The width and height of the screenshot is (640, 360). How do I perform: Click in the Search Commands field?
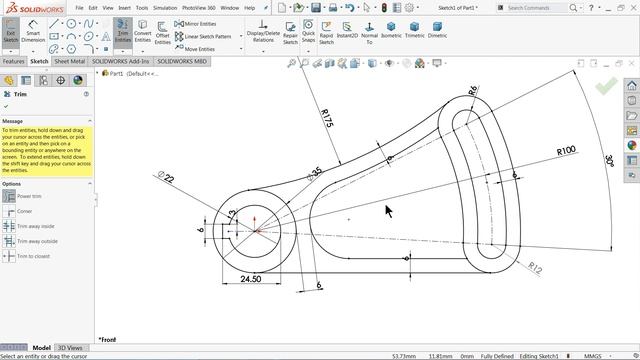(536, 8)
